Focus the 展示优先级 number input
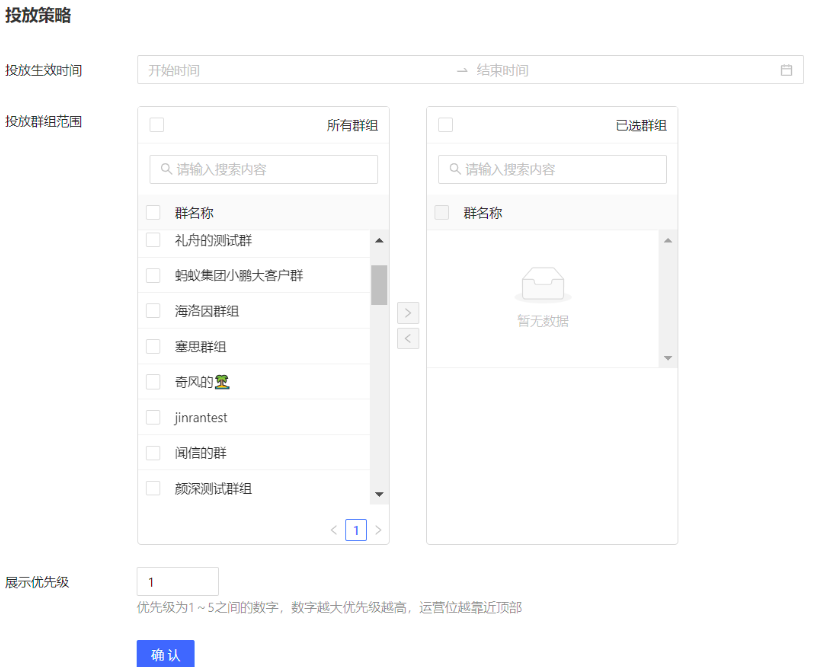The image size is (813, 667). (177, 582)
